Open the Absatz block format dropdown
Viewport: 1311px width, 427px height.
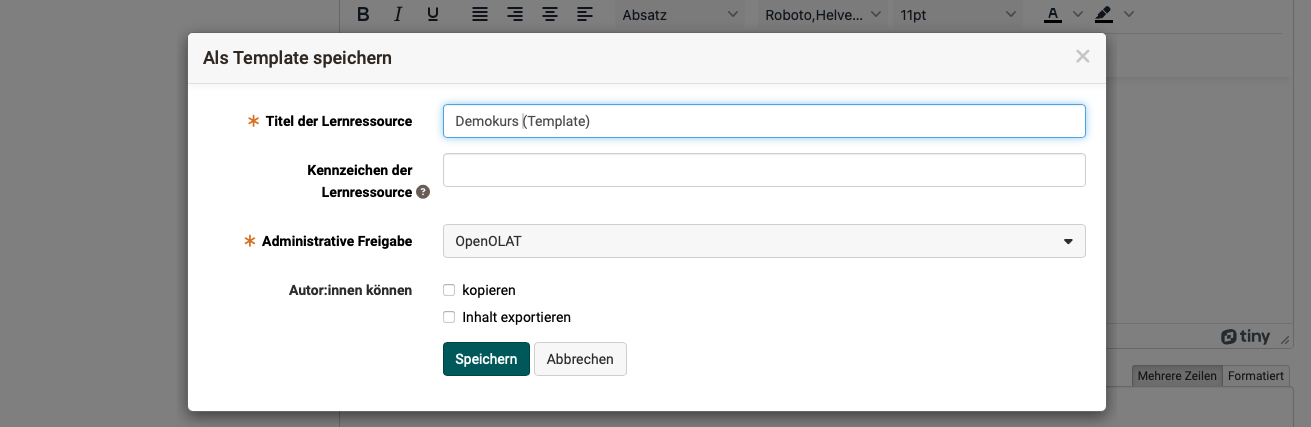[x=680, y=14]
